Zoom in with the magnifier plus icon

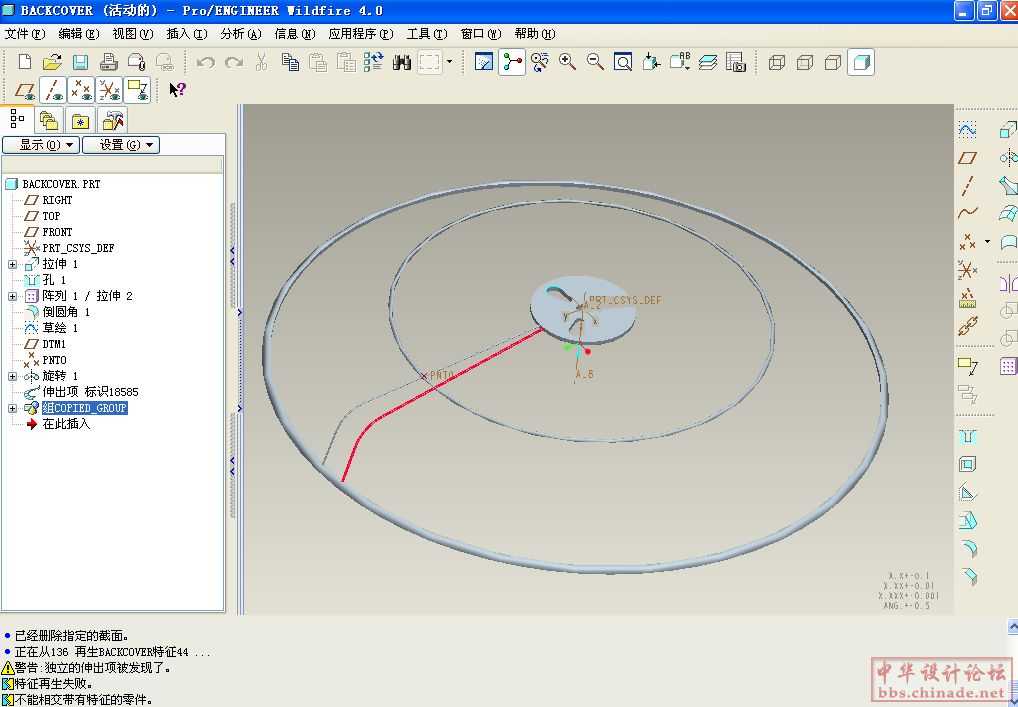[567, 62]
